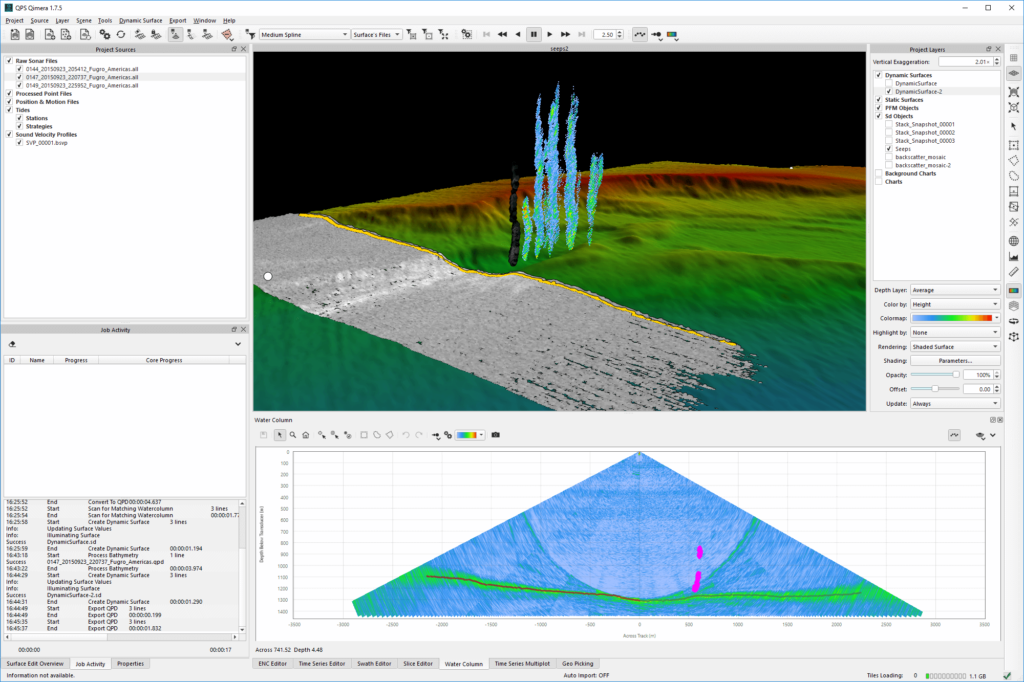Switch to the Swath Editor tab
Viewport: 1024px width, 682px height.
[376, 663]
